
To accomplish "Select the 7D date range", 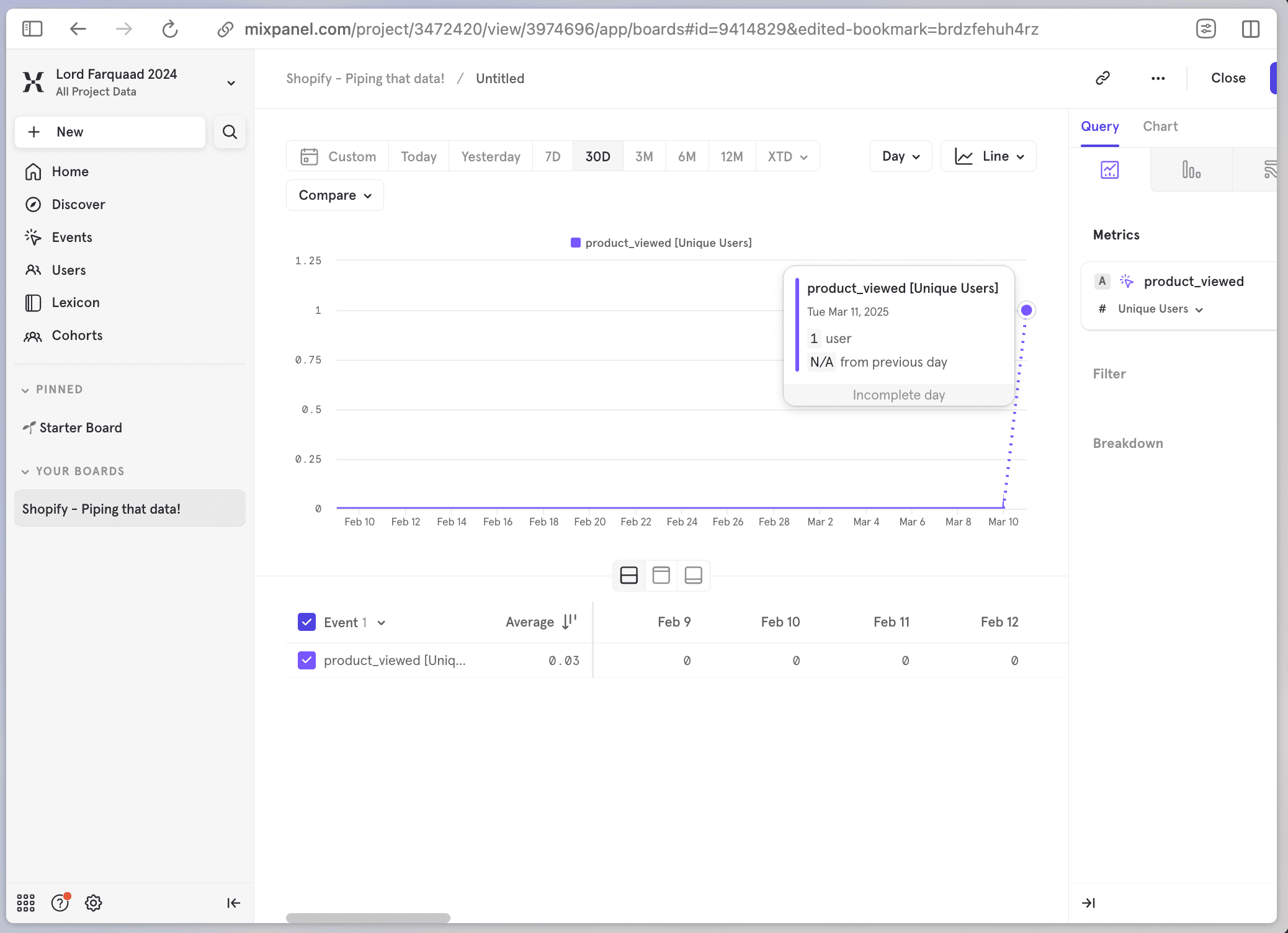I will [x=552, y=156].
